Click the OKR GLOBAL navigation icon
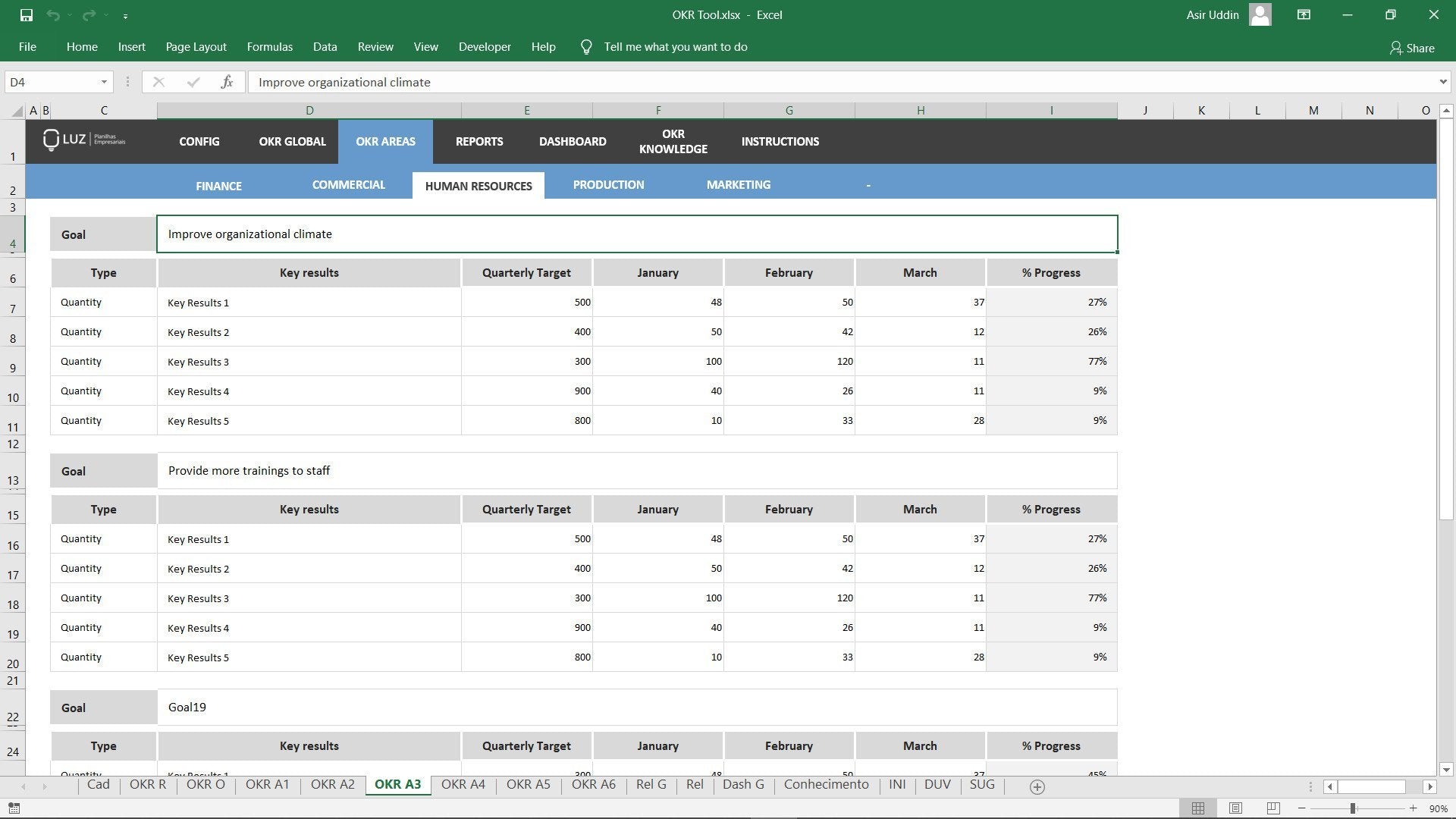The width and height of the screenshot is (1456, 819). click(x=292, y=141)
